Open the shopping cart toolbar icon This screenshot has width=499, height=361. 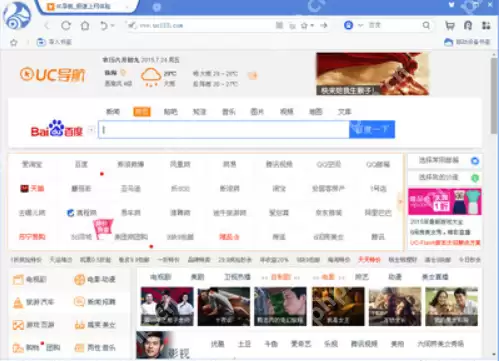click(x=450, y=25)
